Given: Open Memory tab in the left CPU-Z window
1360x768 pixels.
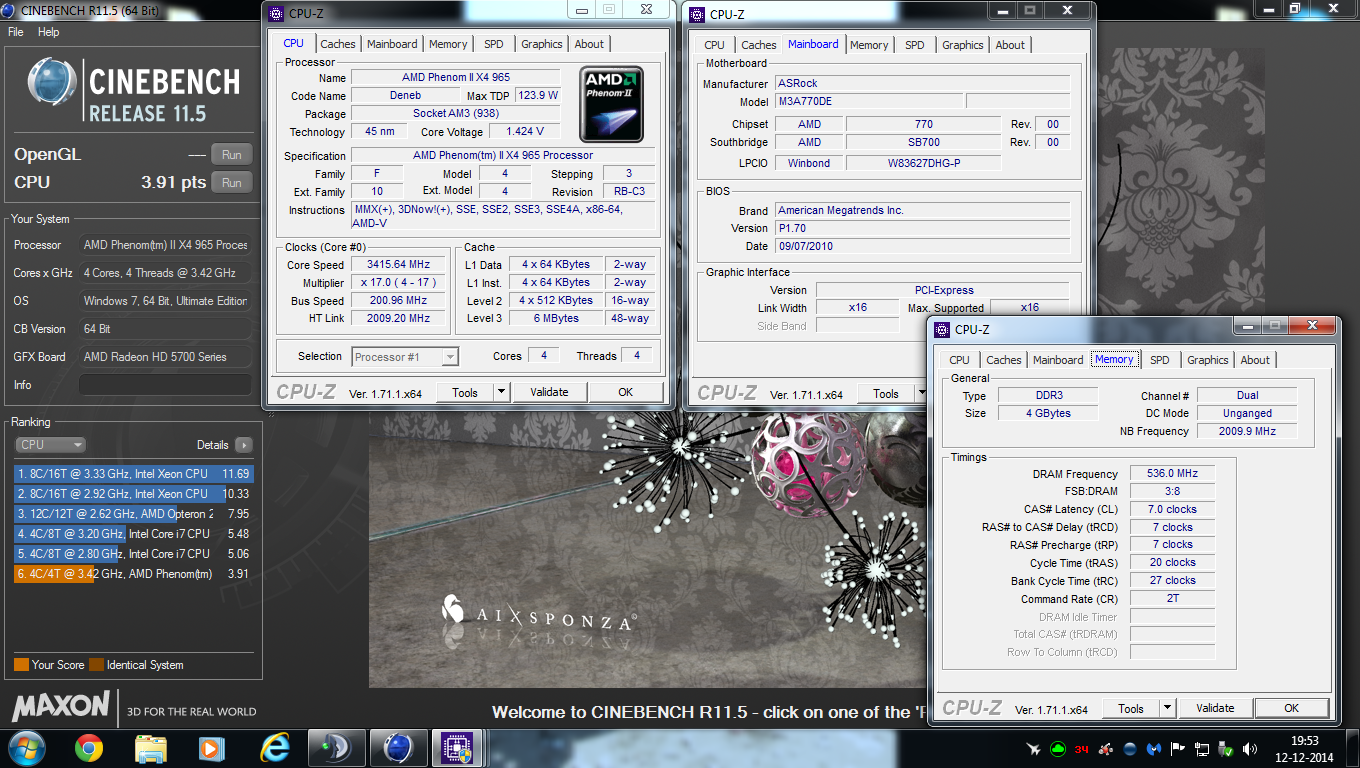Looking at the screenshot, I should 448,44.
